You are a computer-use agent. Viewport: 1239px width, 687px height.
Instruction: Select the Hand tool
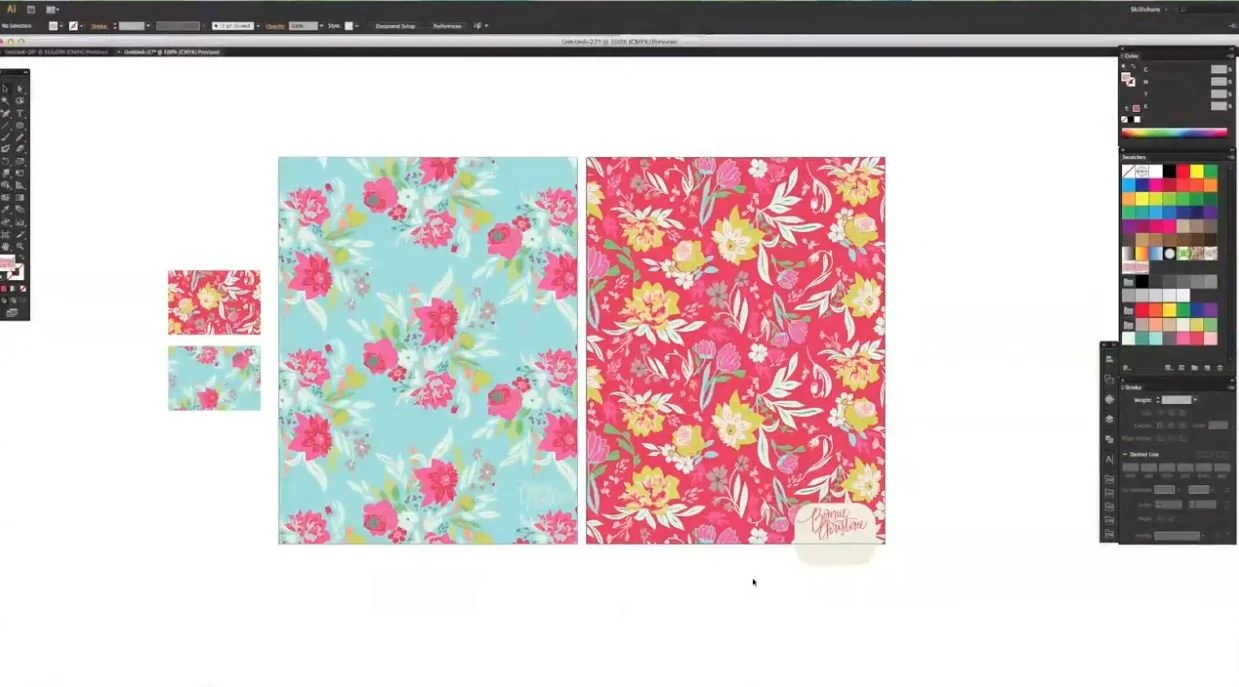click(x=5, y=246)
